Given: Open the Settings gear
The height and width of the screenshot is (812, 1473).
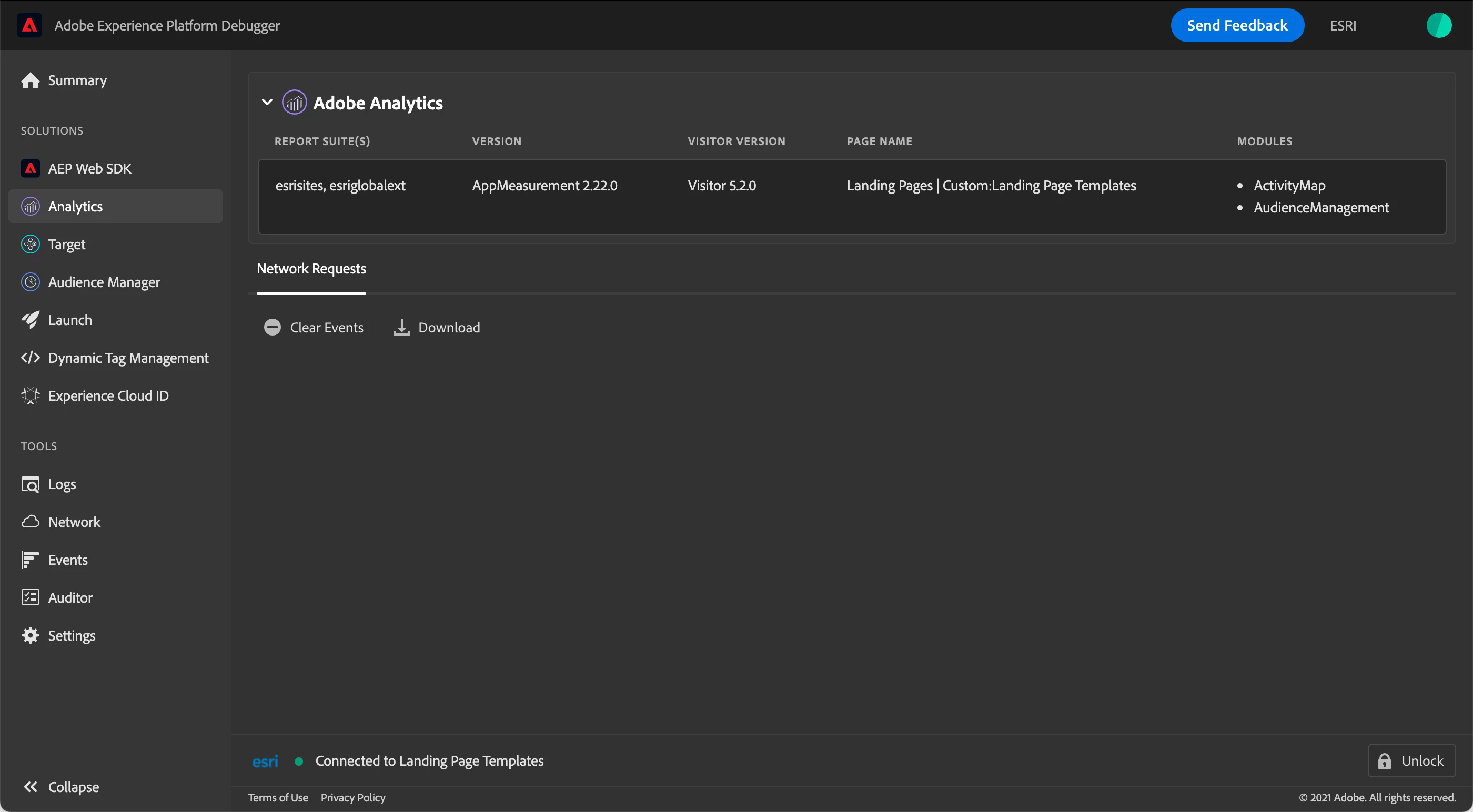Looking at the screenshot, I should [x=31, y=635].
